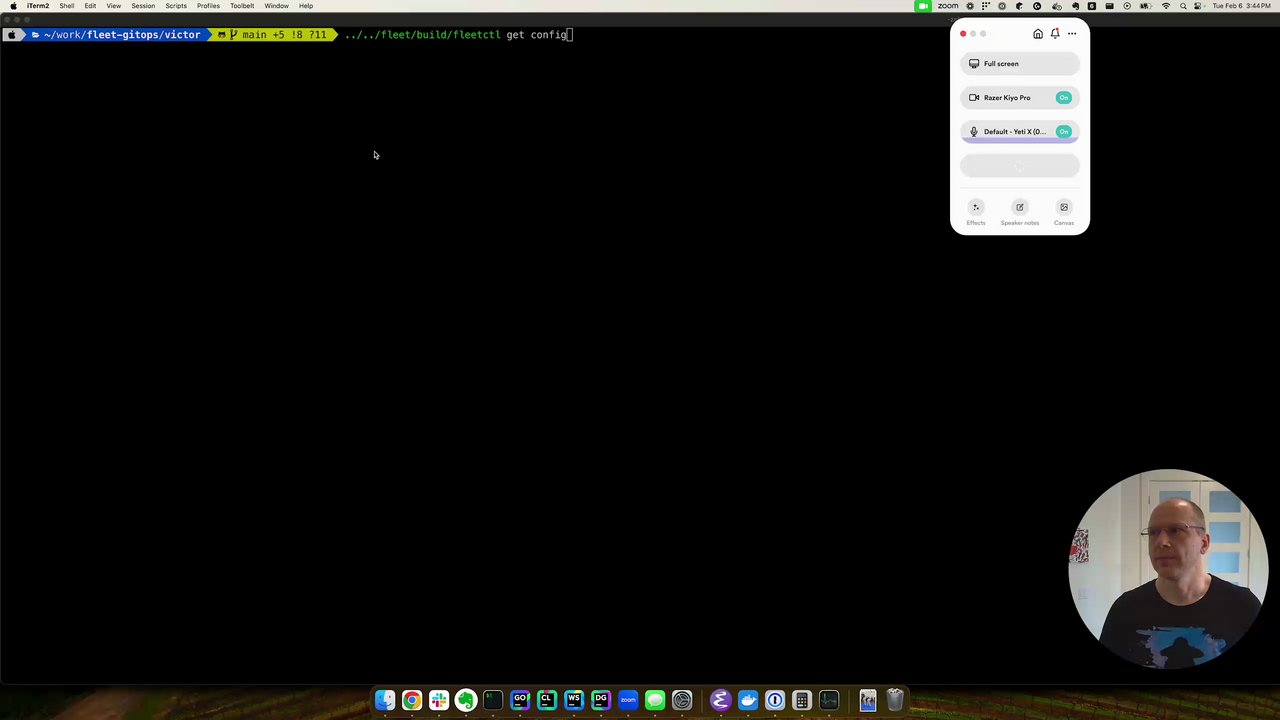Viewport: 1280px width, 720px height.
Task: Open Spotlight search in menu bar
Action: (1184, 6)
